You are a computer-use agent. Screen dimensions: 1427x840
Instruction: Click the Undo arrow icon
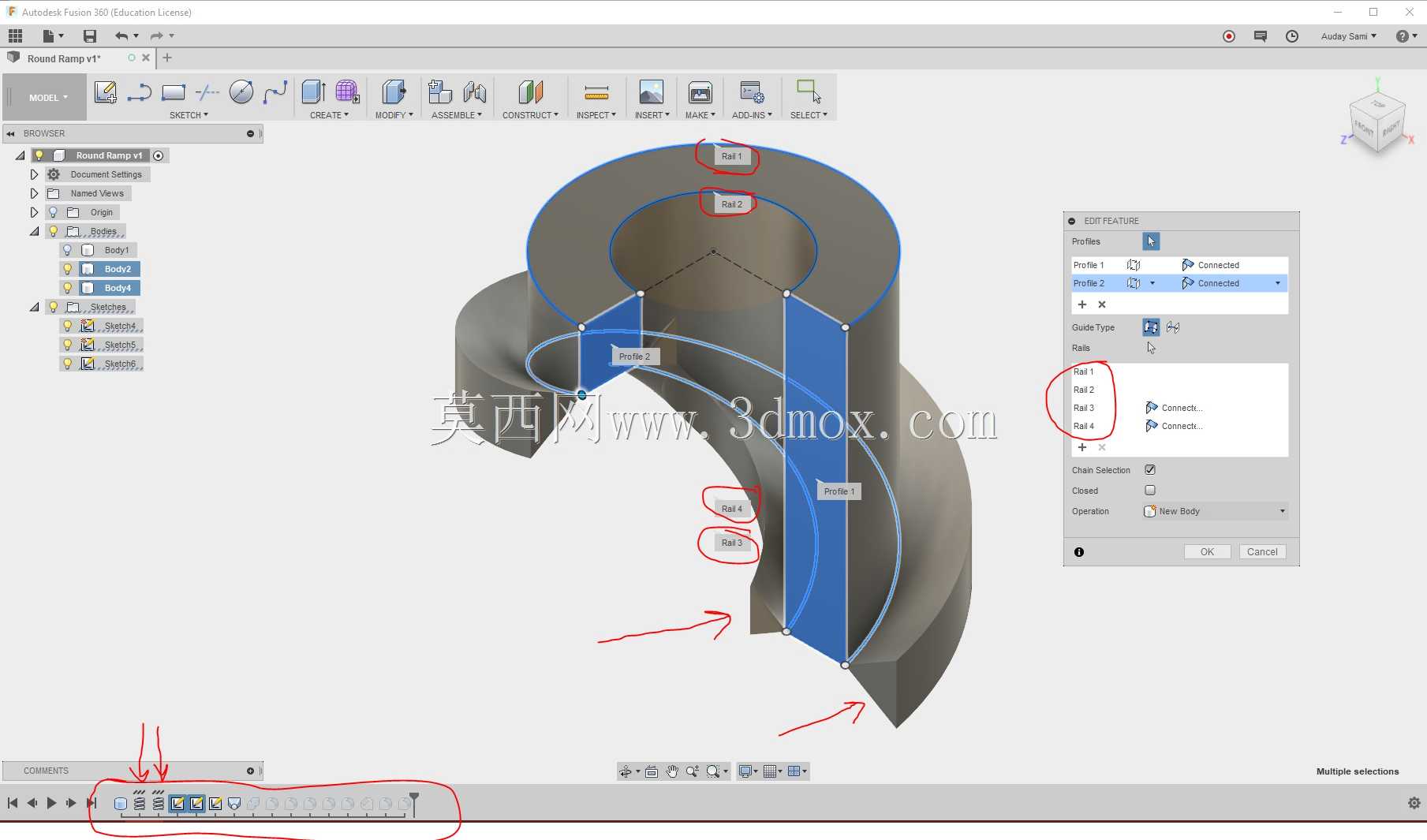[121, 36]
